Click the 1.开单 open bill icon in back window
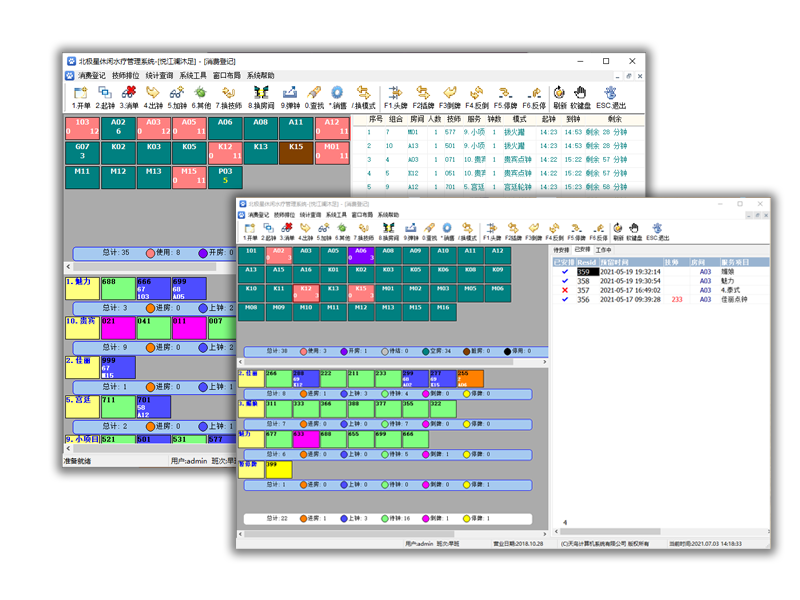Image resolution: width=800 pixels, height=600 pixels. click(x=81, y=96)
